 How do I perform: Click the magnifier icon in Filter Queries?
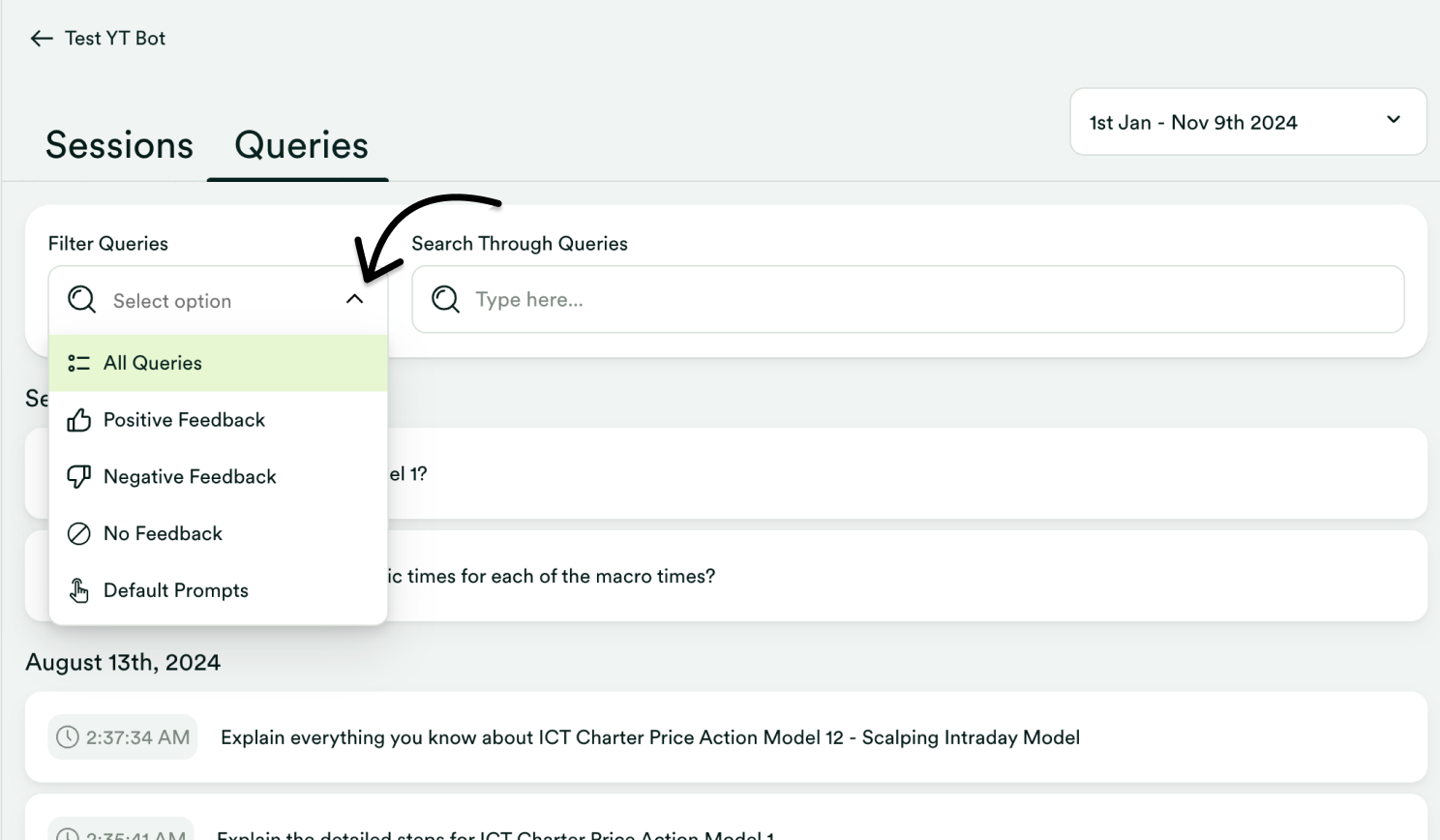pos(81,299)
